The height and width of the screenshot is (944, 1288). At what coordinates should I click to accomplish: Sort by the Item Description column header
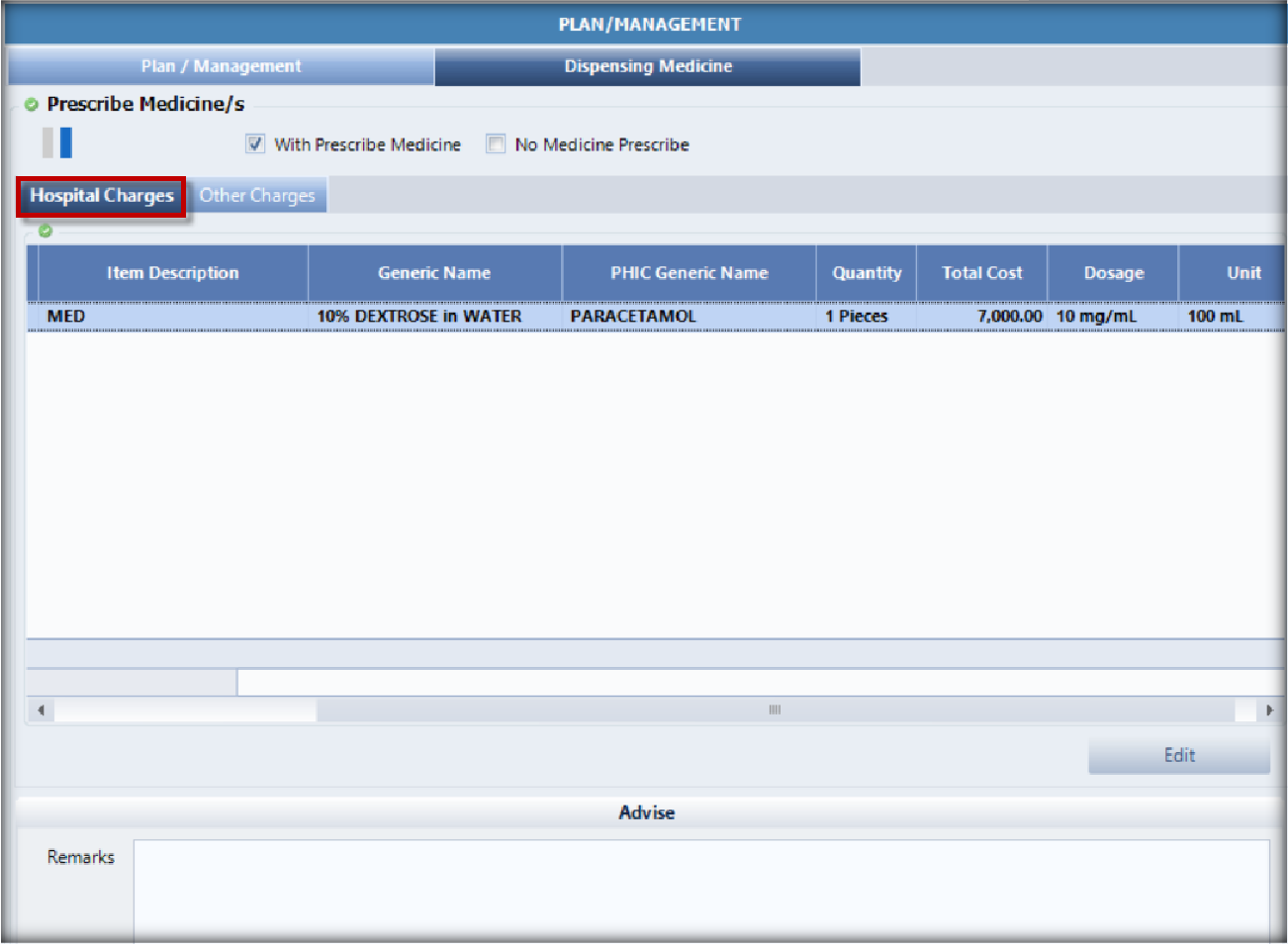[x=173, y=273]
